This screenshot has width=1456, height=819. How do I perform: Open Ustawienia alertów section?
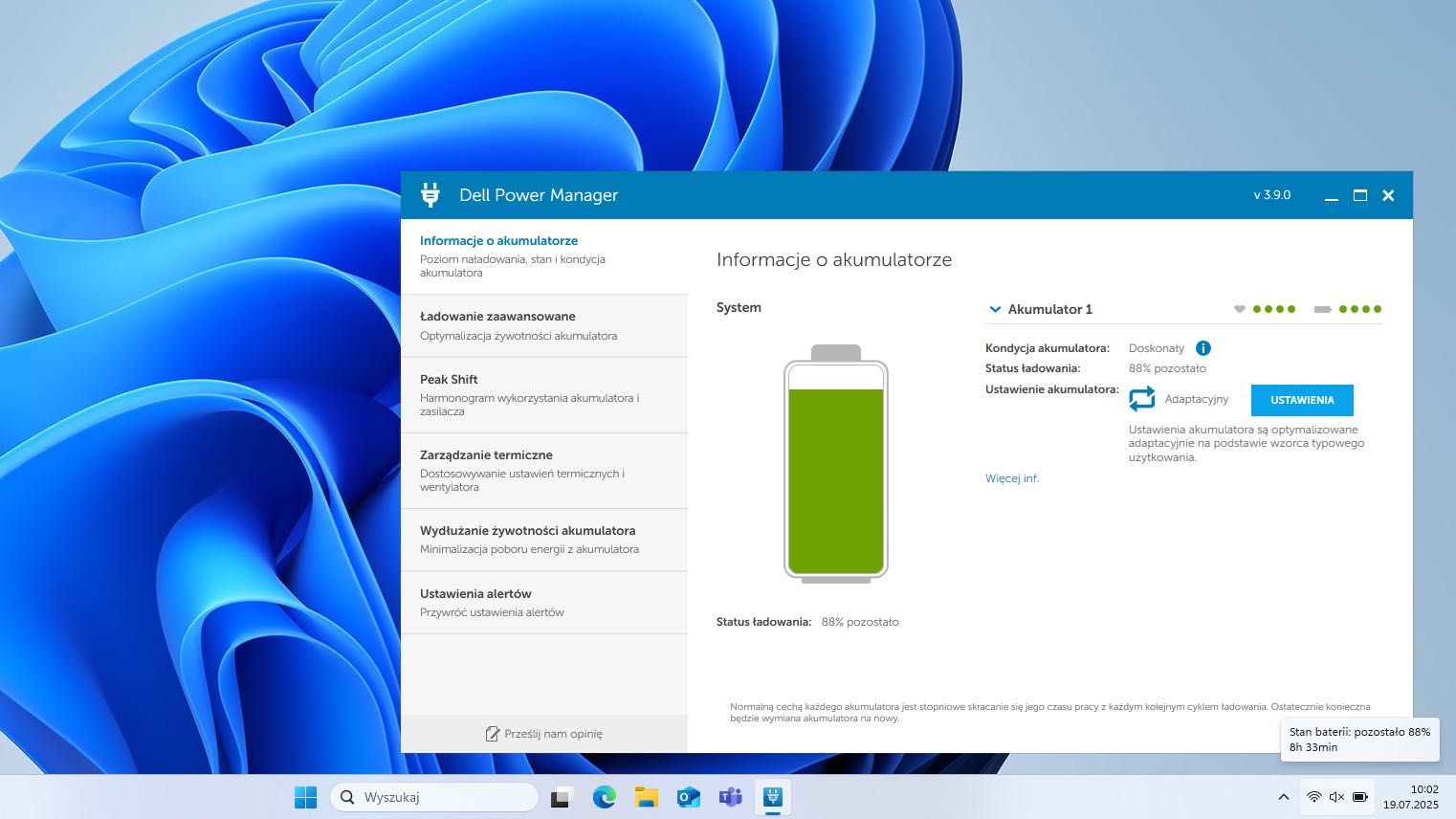click(544, 603)
